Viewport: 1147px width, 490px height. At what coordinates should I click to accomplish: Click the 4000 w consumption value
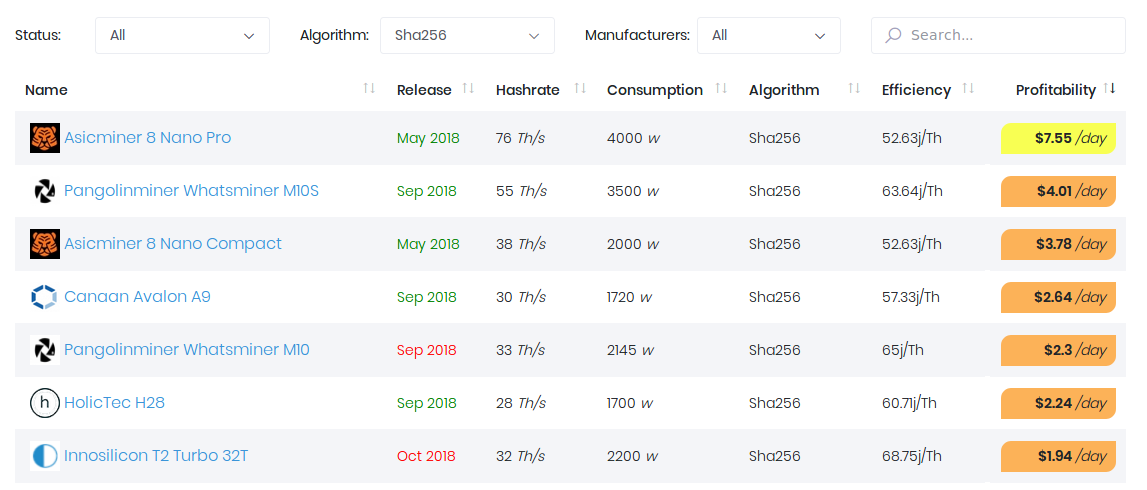click(x=633, y=138)
